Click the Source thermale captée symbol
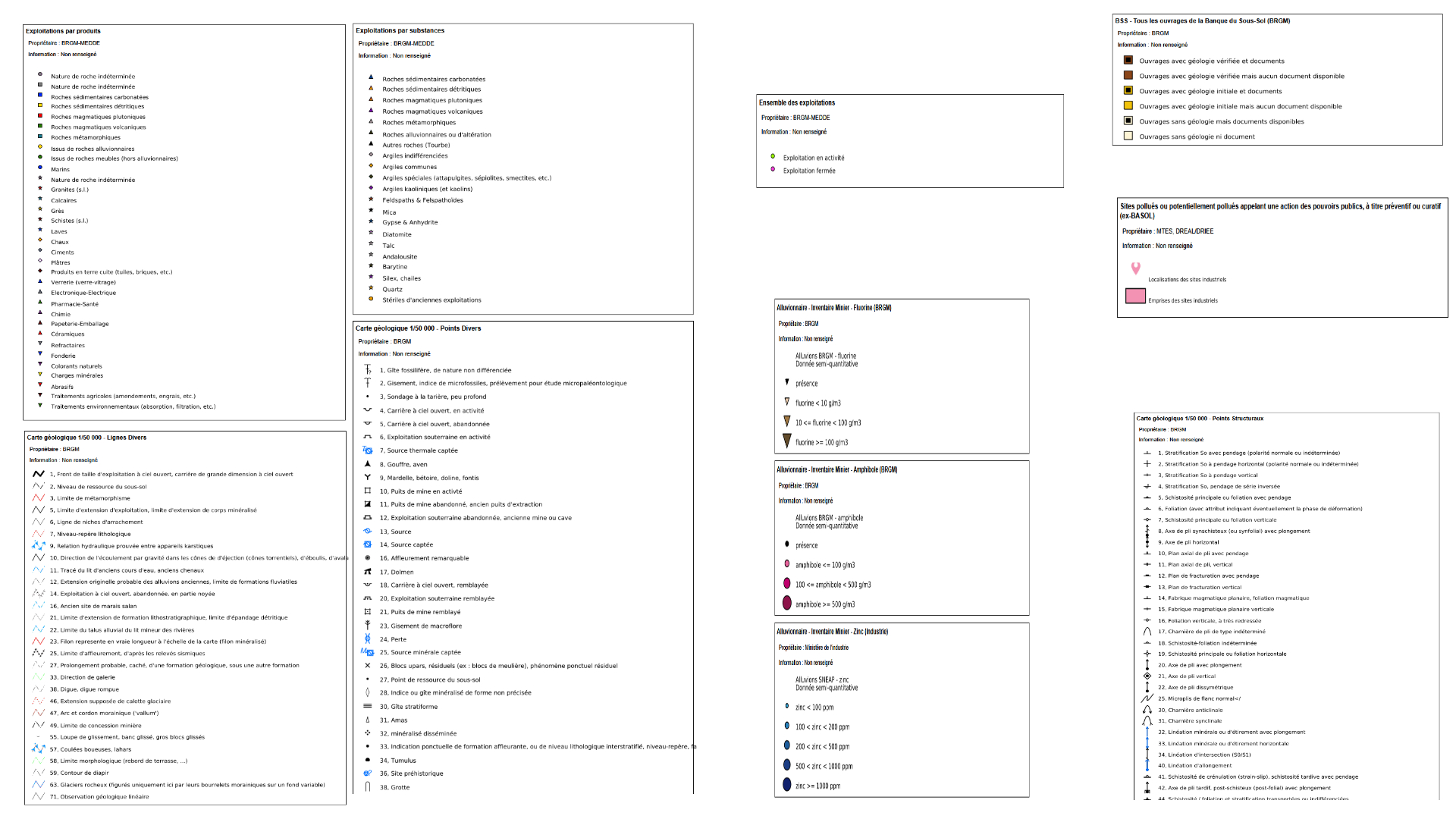 pos(368,450)
